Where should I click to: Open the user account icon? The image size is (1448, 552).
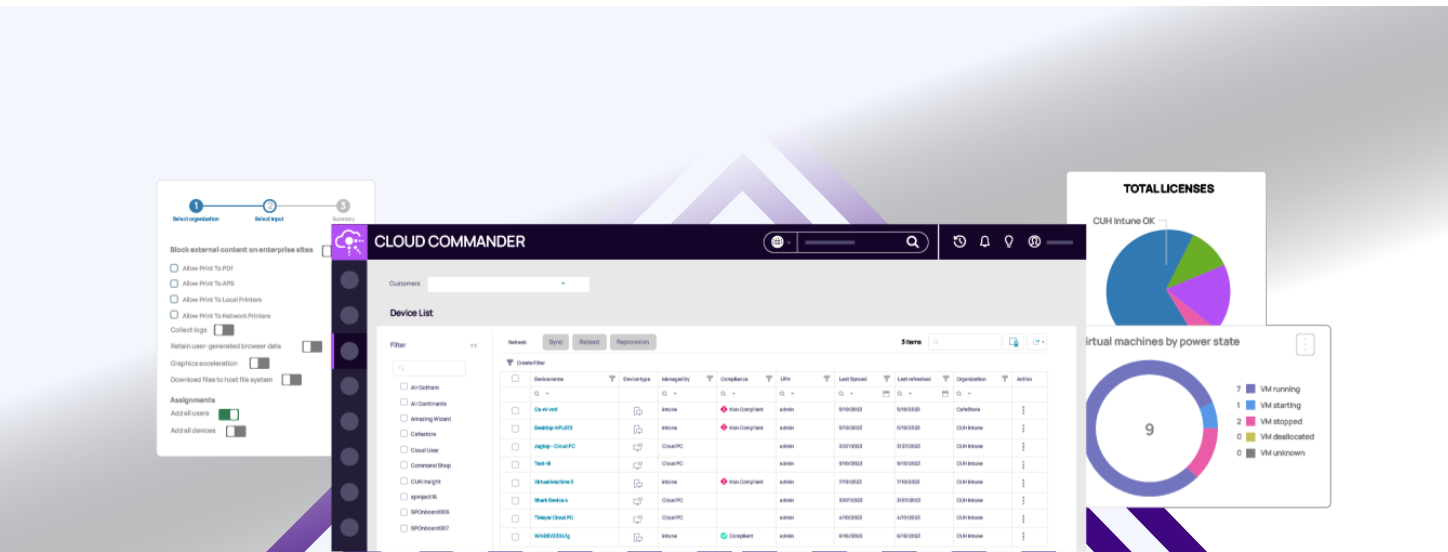pyautogui.click(x=1035, y=241)
